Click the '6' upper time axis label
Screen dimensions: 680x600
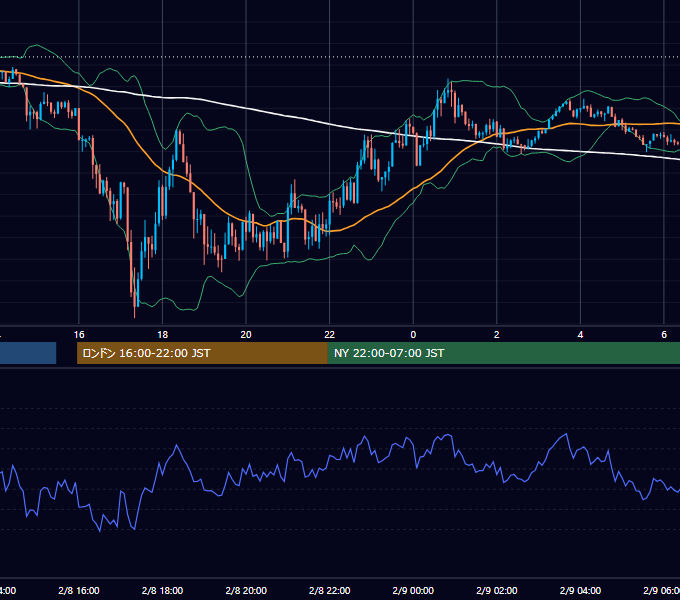click(x=664, y=335)
